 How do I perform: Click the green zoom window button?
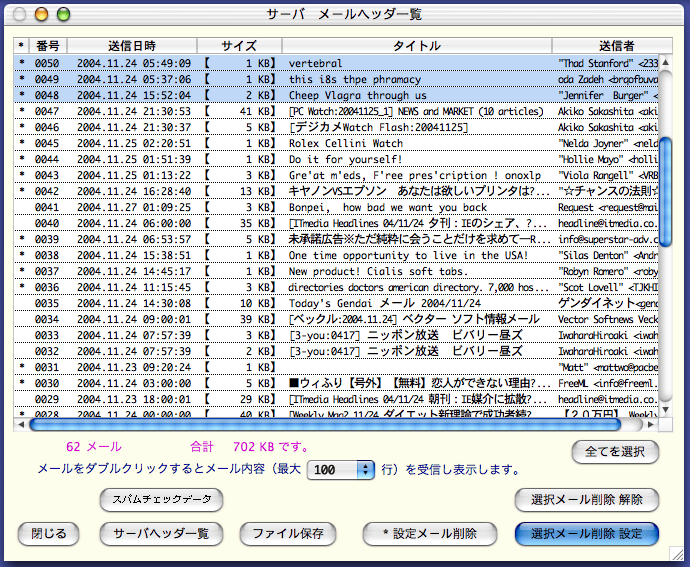63,15
